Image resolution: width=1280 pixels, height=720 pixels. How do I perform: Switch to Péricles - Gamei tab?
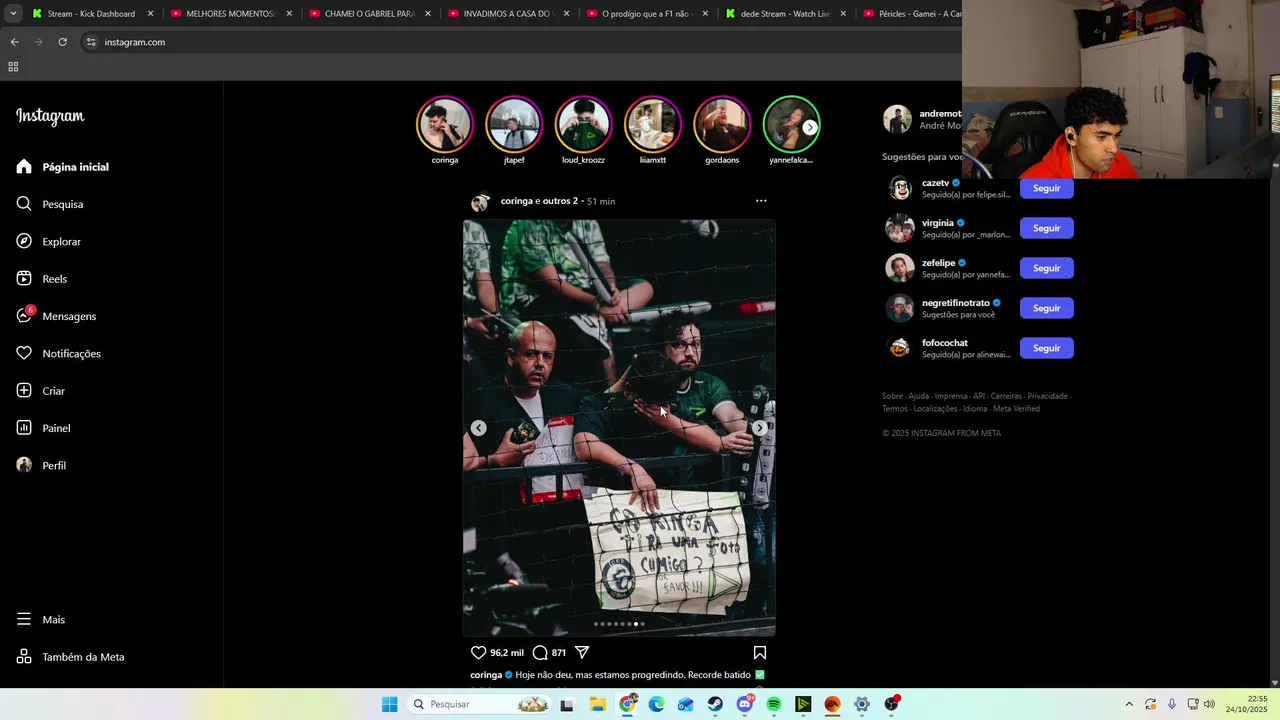(x=911, y=14)
